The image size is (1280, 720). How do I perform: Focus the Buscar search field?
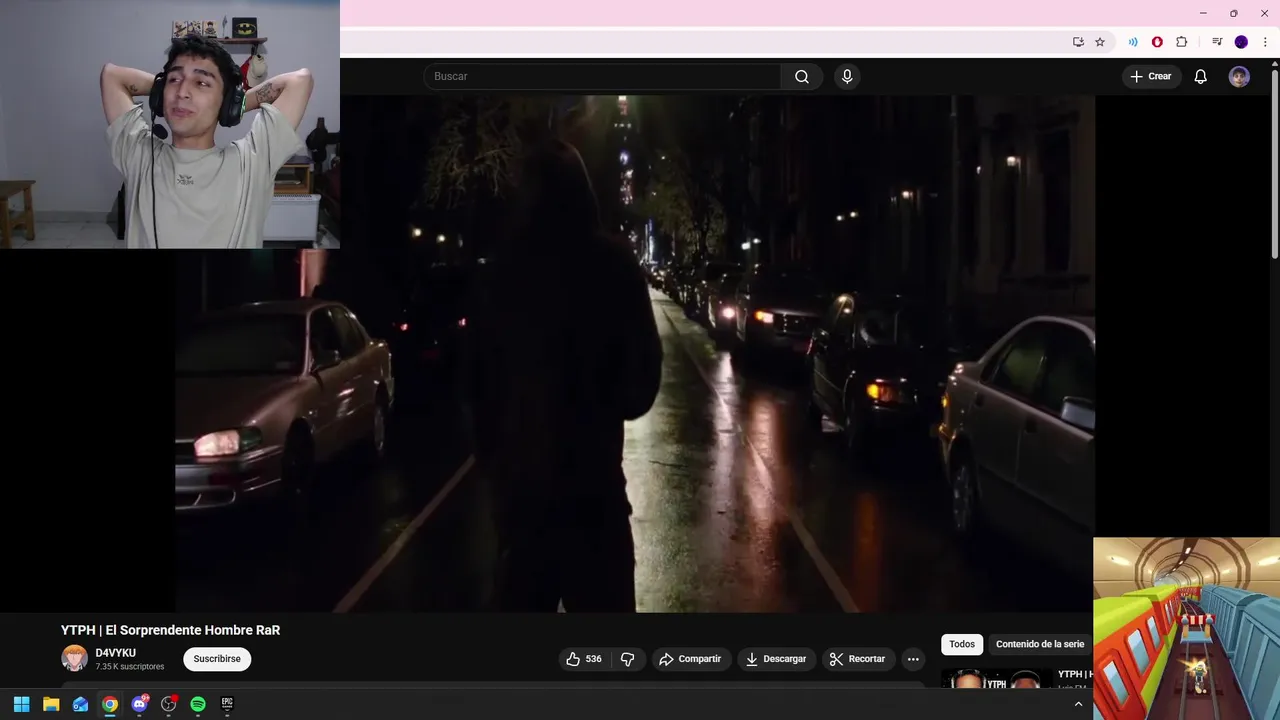tap(603, 76)
